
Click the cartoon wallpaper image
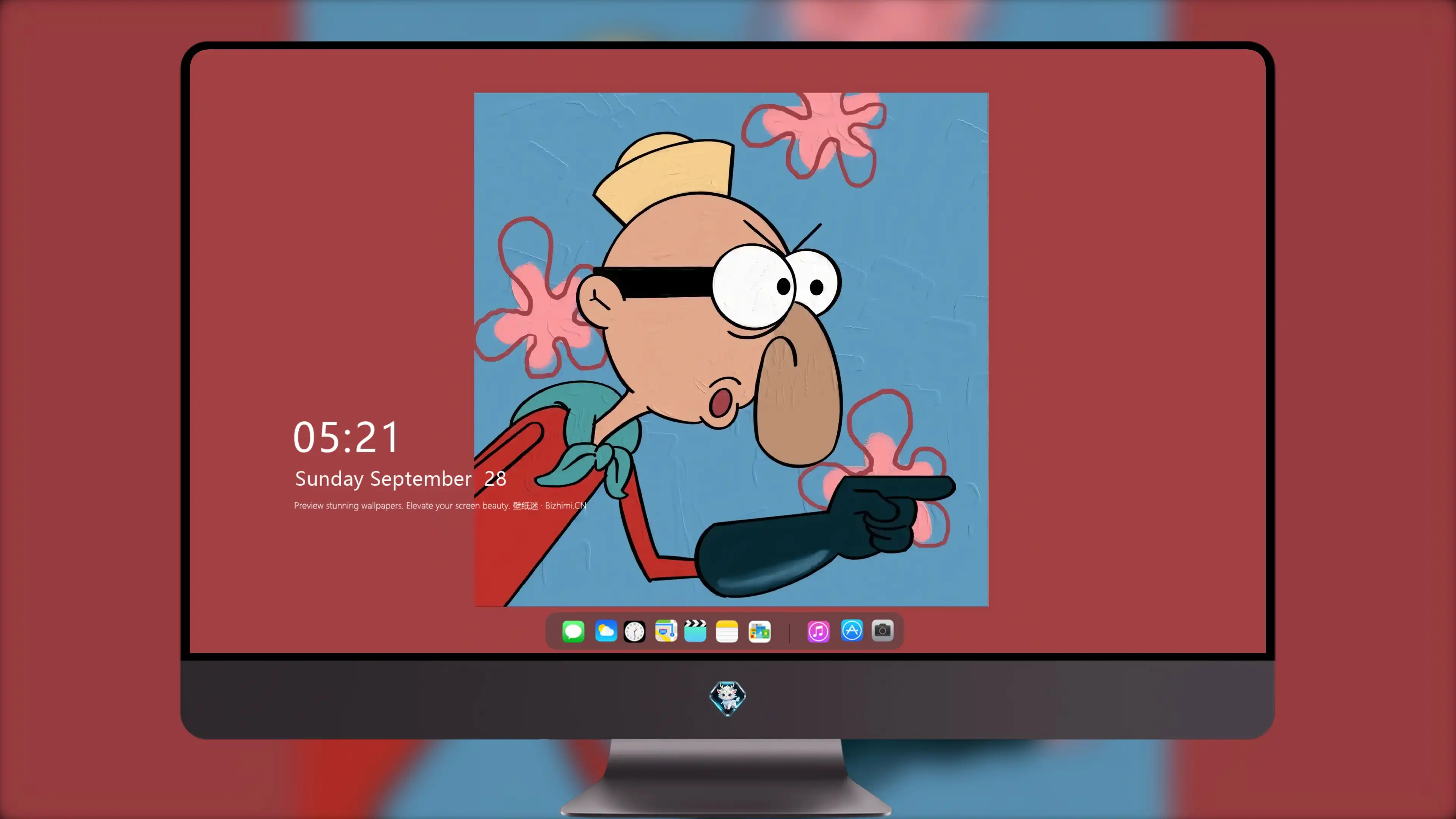pyautogui.click(x=731, y=349)
